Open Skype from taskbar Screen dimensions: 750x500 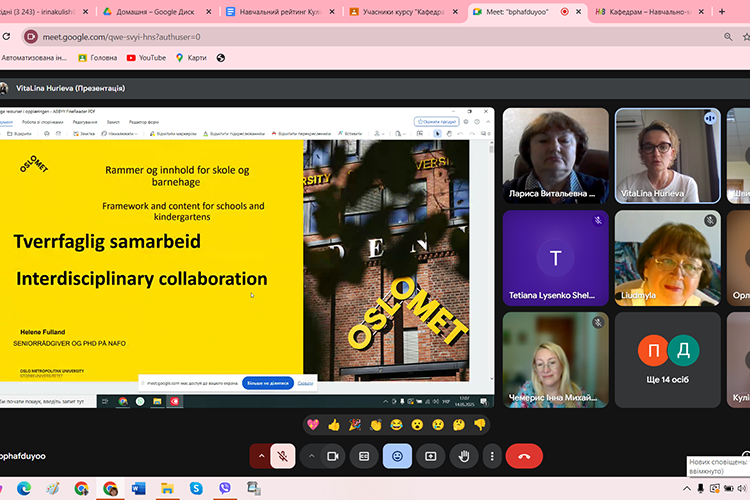196,489
